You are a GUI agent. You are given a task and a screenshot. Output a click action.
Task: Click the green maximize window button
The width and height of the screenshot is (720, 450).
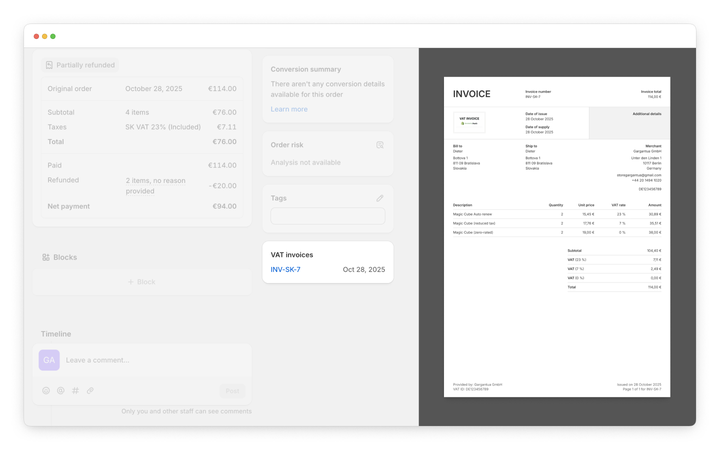tap(53, 36)
